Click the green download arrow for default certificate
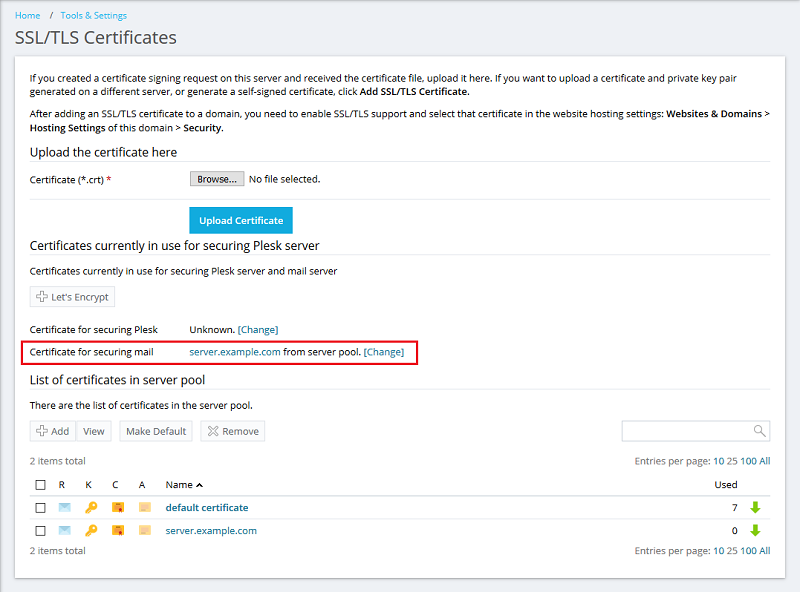This screenshot has height=592, width=800. point(755,508)
